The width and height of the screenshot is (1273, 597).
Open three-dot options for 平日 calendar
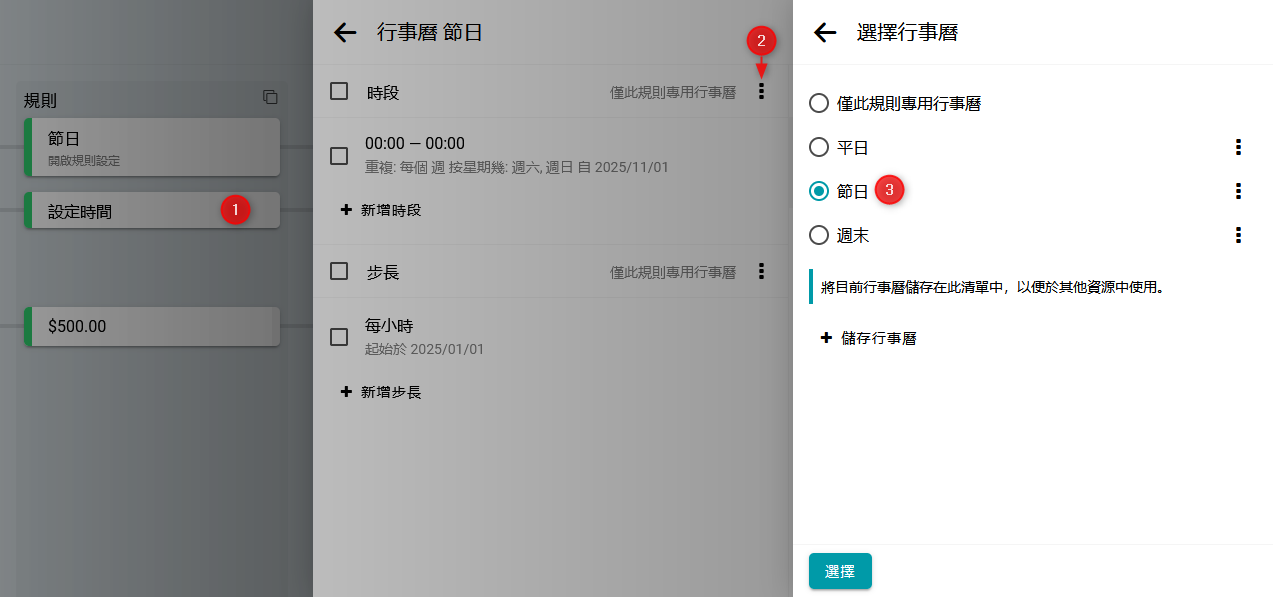(x=1238, y=148)
